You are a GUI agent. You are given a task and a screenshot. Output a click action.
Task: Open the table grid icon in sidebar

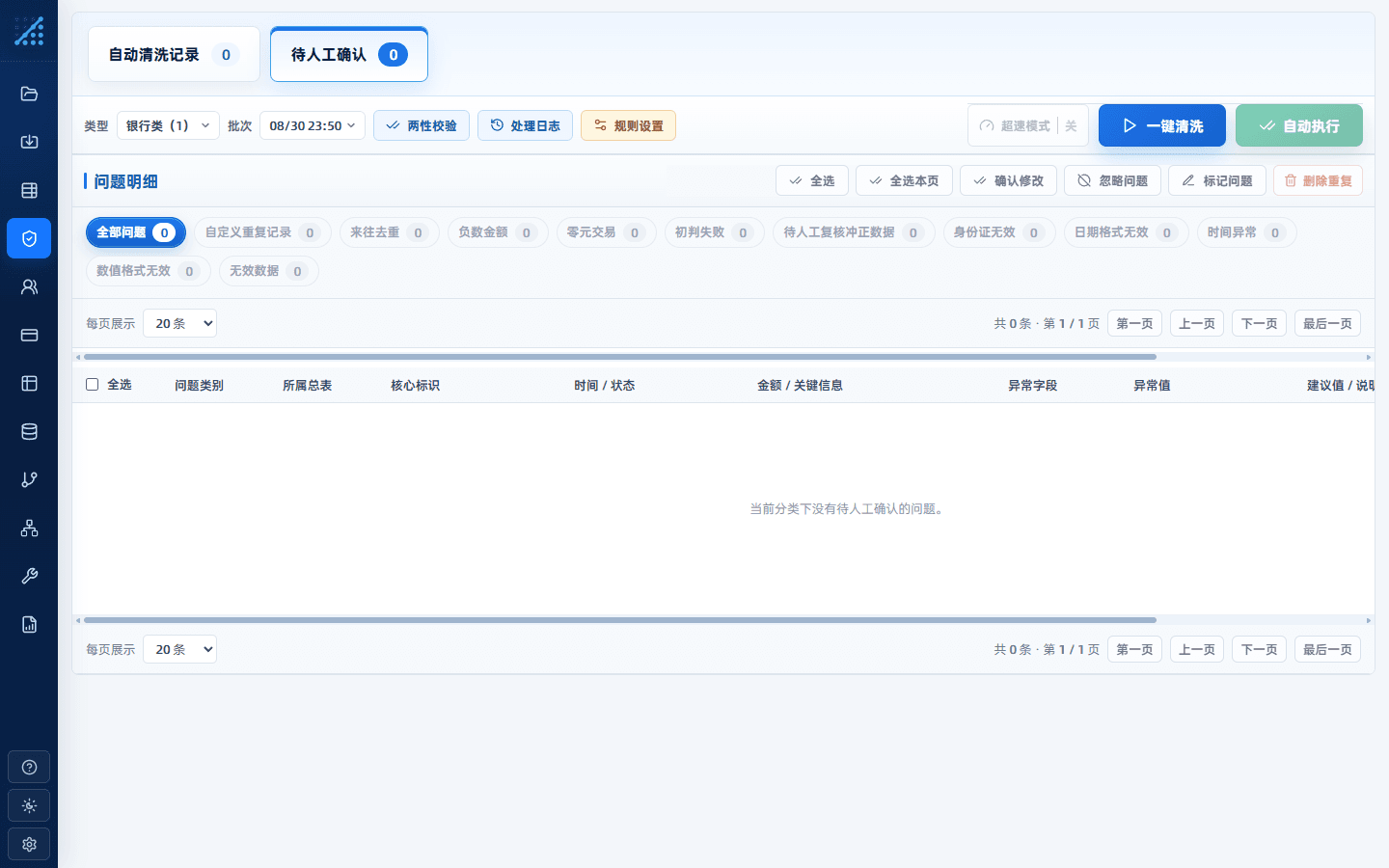point(29,190)
